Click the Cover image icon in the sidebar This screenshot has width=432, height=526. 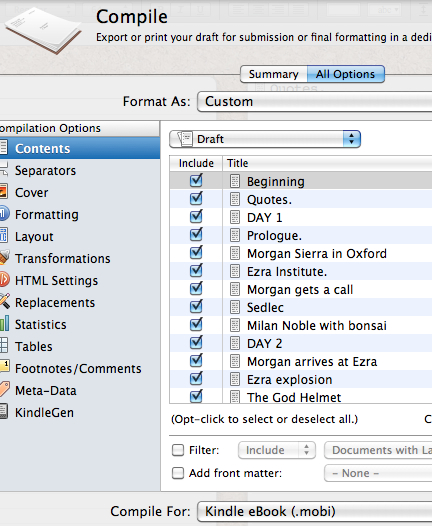click(x=4, y=192)
